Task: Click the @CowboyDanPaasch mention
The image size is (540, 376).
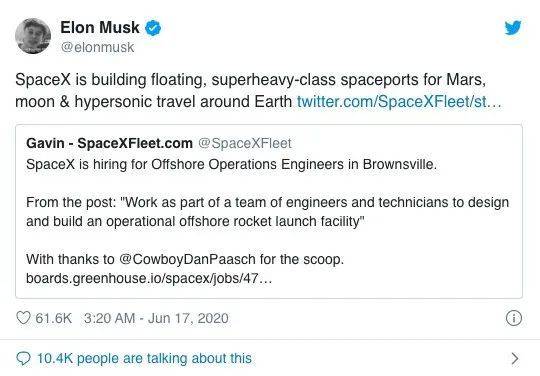Action: pyautogui.click(x=187, y=259)
